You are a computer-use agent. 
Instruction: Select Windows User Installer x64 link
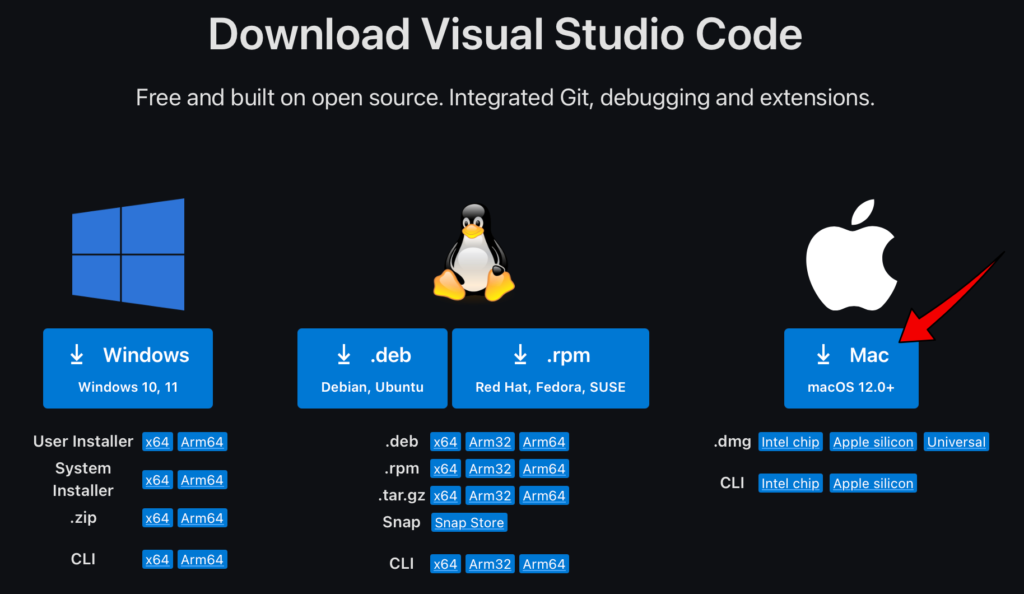157,442
